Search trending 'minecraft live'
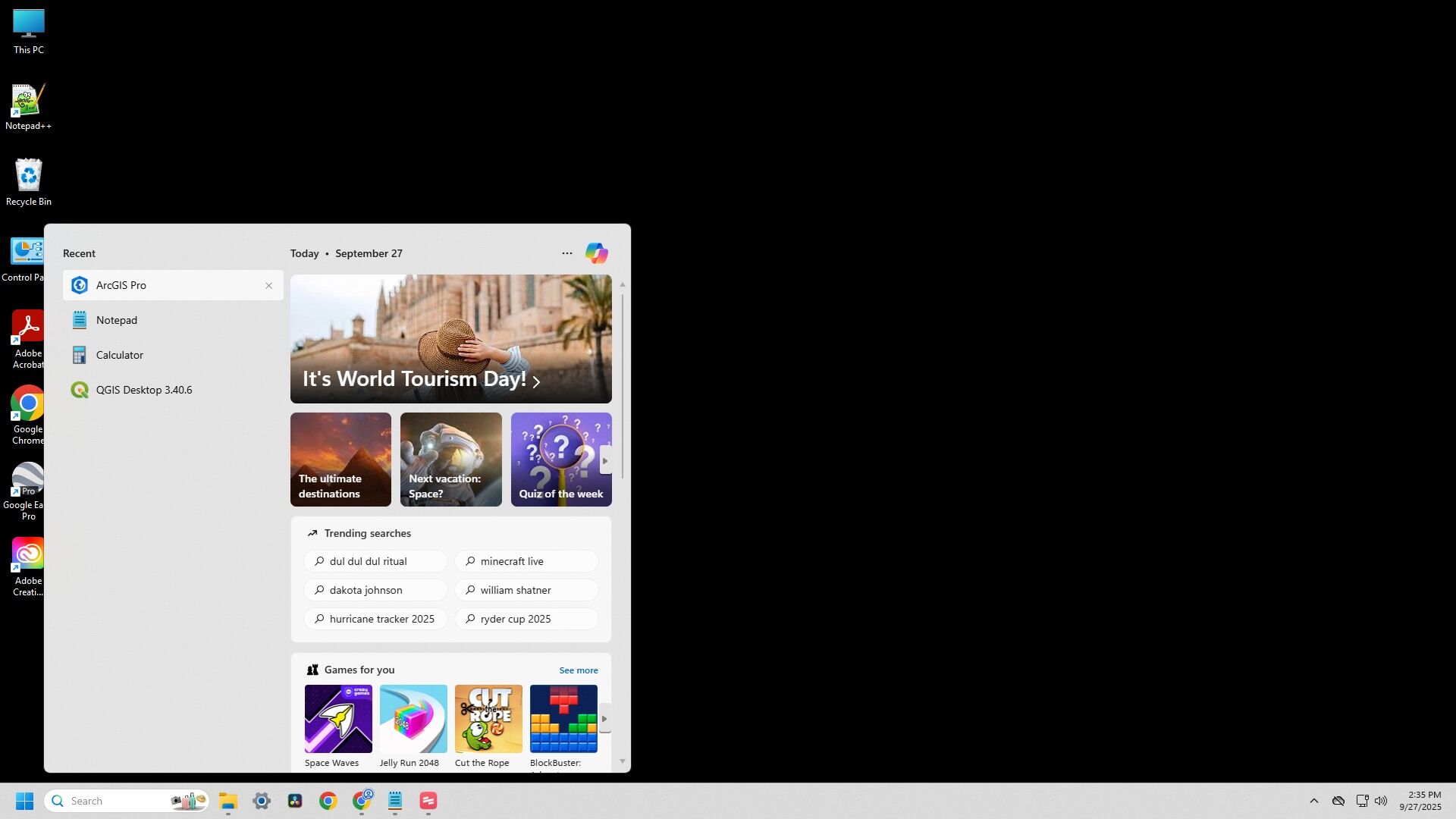The height and width of the screenshot is (819, 1456). (x=526, y=561)
